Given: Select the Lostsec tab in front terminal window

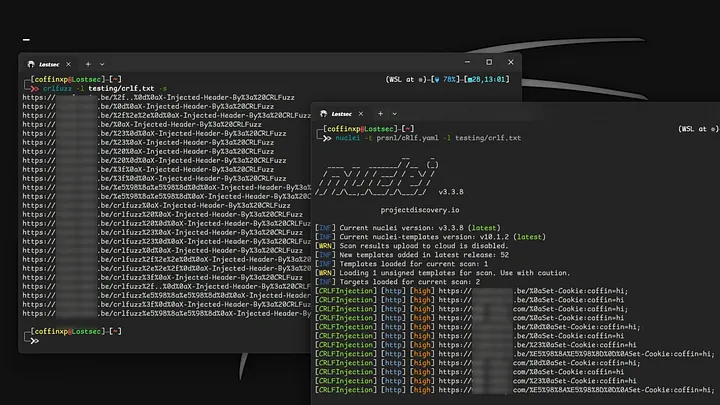Looking at the screenshot, I should tap(341, 114).
